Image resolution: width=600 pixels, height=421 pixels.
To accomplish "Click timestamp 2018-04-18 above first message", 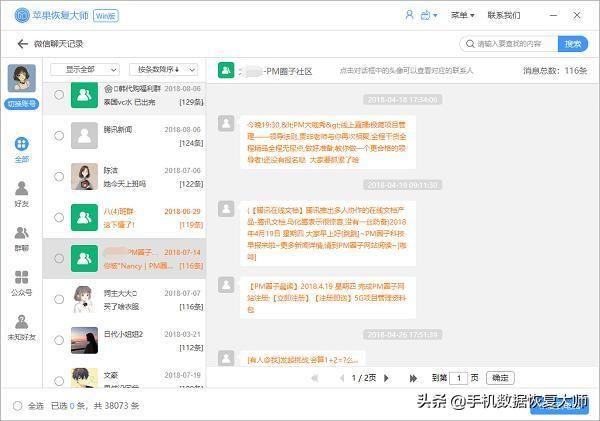I will [403, 100].
